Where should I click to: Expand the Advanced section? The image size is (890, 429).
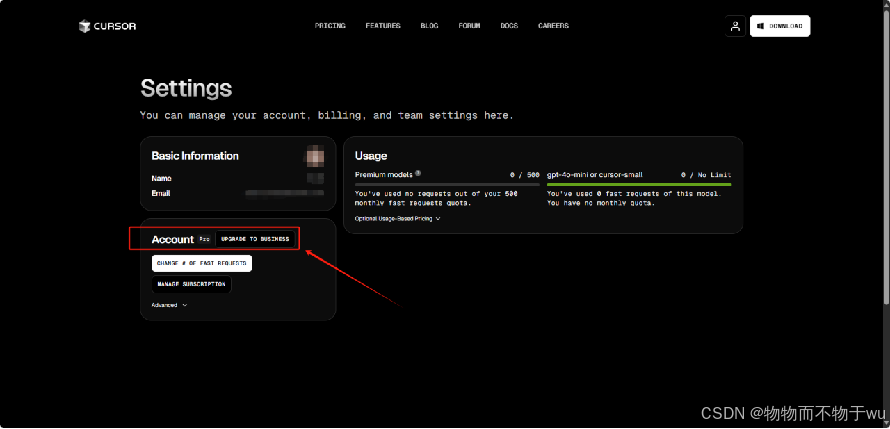(169, 305)
